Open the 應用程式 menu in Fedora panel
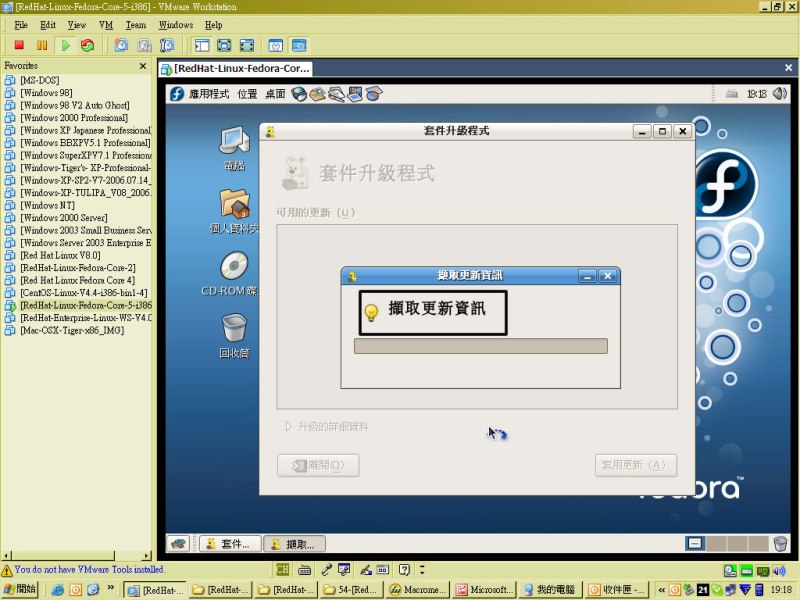 [x=209, y=94]
